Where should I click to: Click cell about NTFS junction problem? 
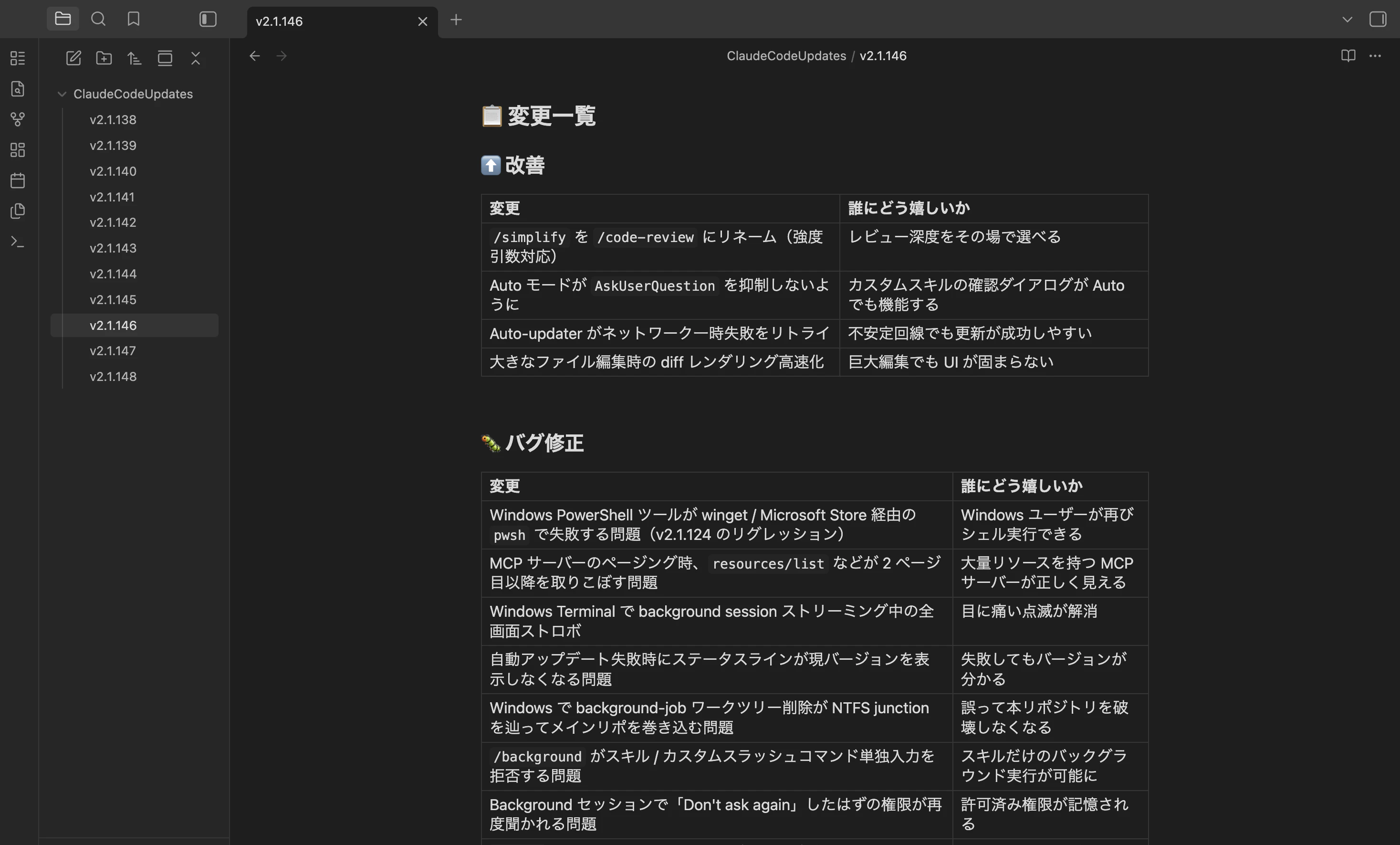717,718
